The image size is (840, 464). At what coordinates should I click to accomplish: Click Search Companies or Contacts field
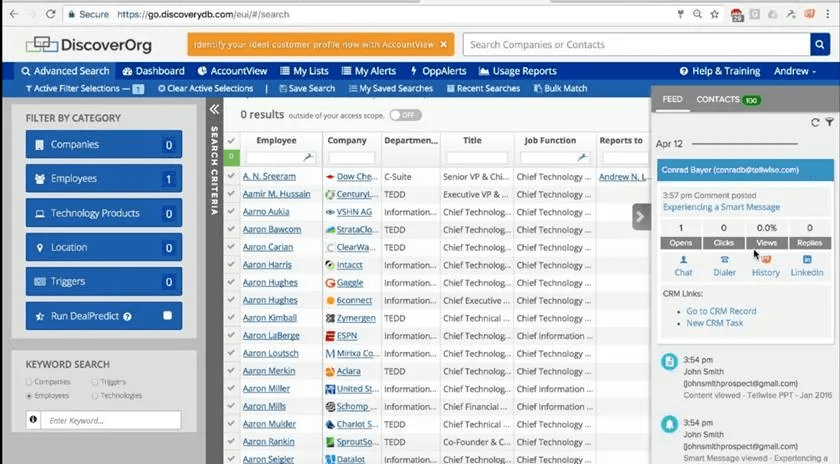click(636, 44)
